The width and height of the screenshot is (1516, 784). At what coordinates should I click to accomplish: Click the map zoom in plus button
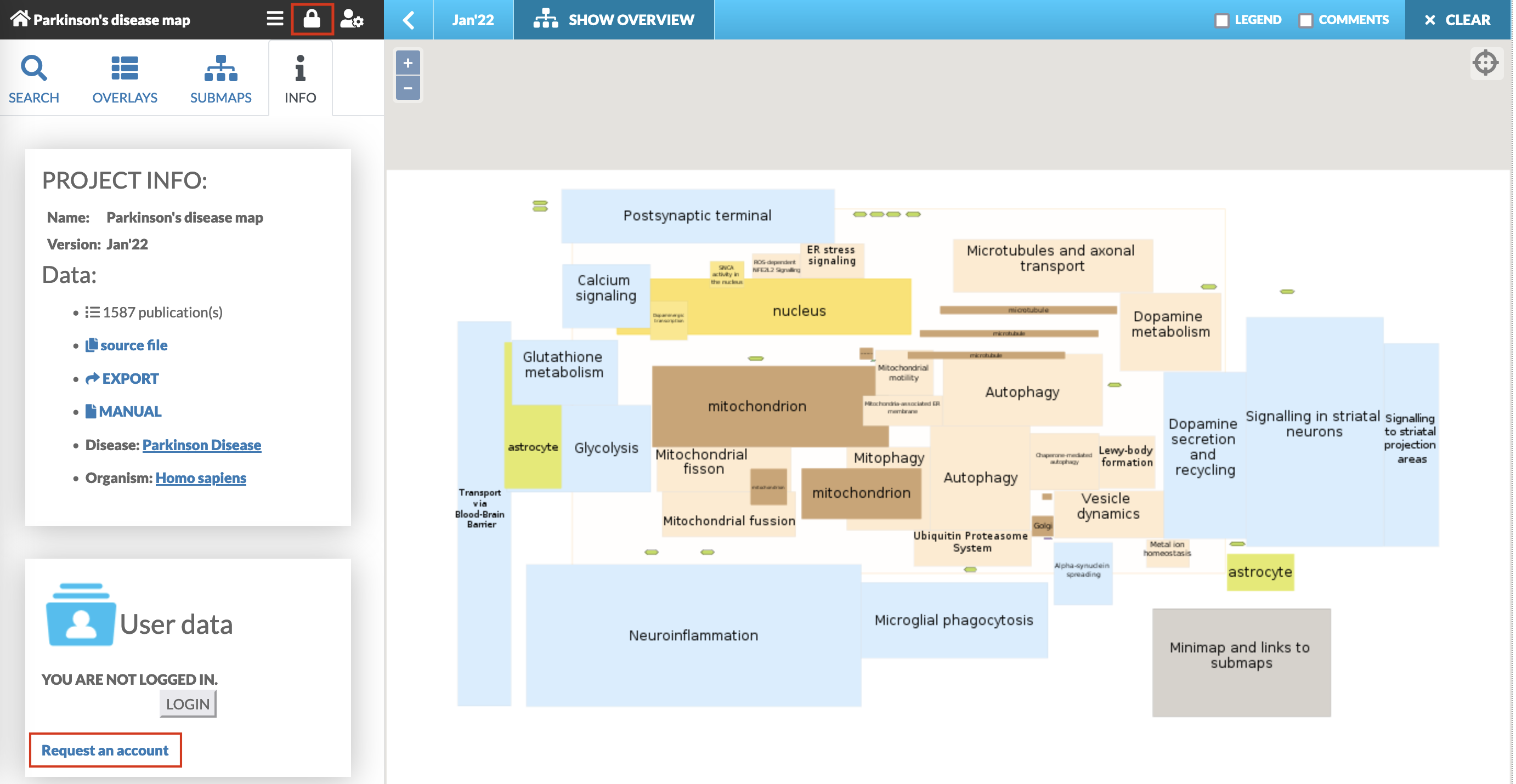[x=408, y=63]
